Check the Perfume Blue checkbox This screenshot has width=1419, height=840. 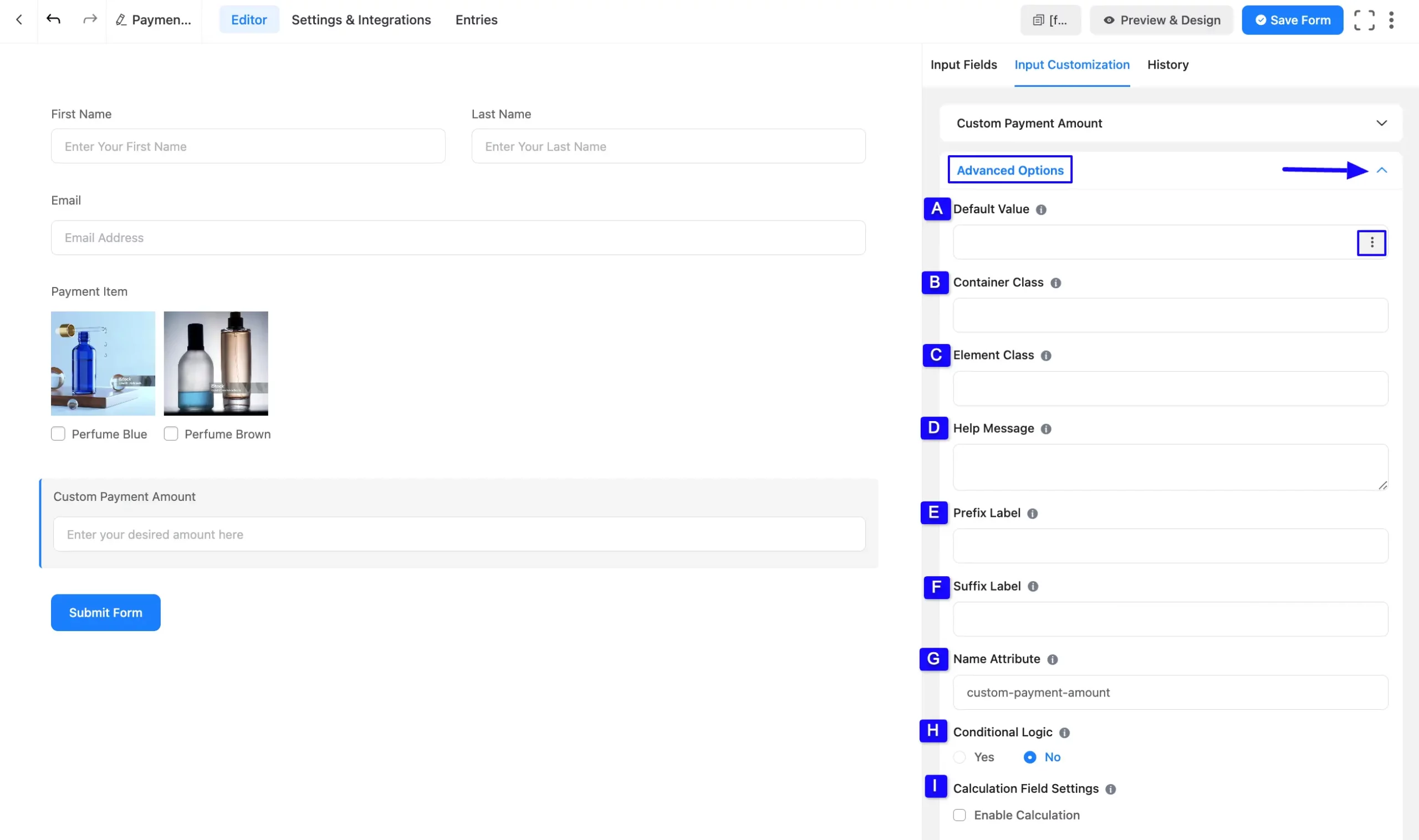tap(58, 434)
